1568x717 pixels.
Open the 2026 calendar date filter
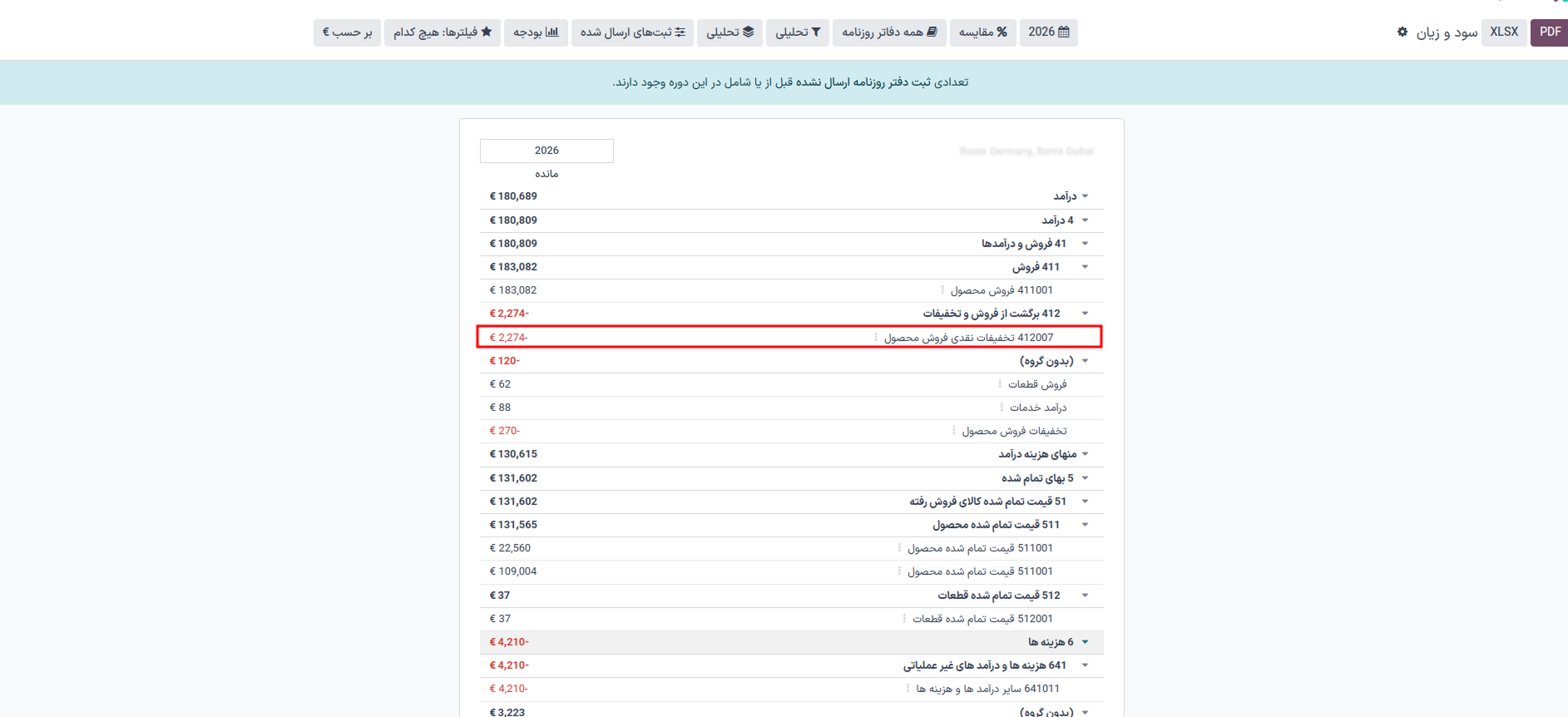[x=1048, y=32]
